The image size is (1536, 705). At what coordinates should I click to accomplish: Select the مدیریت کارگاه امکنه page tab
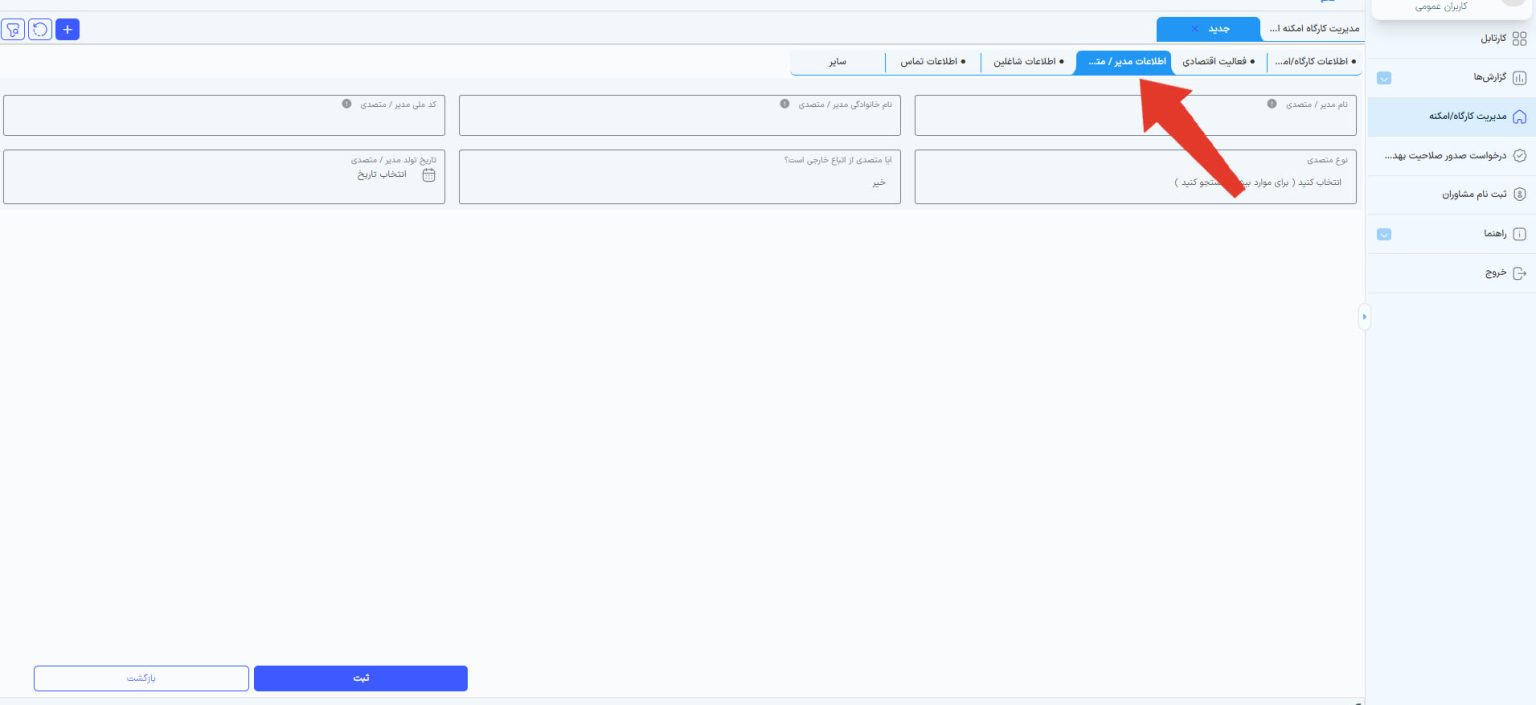pyautogui.click(x=1313, y=29)
